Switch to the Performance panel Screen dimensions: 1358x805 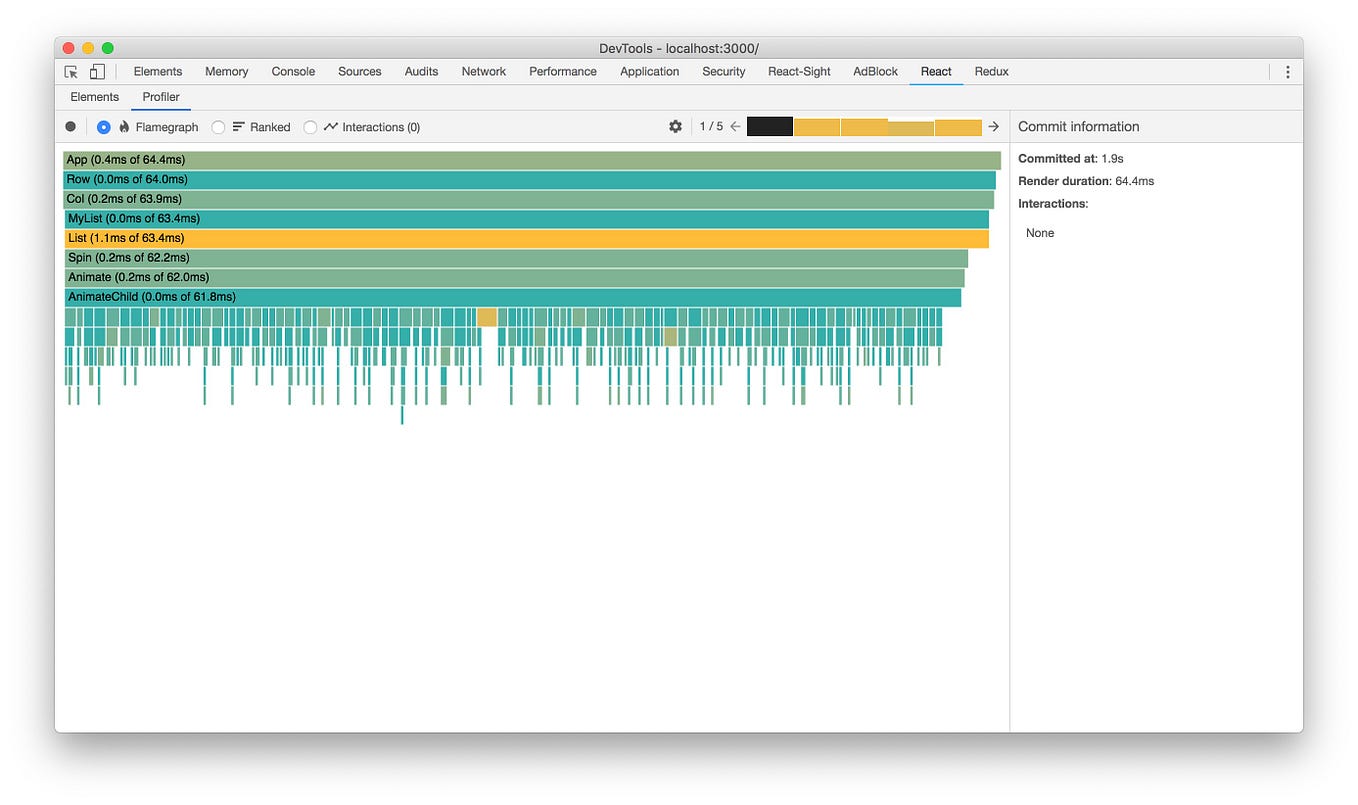562,71
